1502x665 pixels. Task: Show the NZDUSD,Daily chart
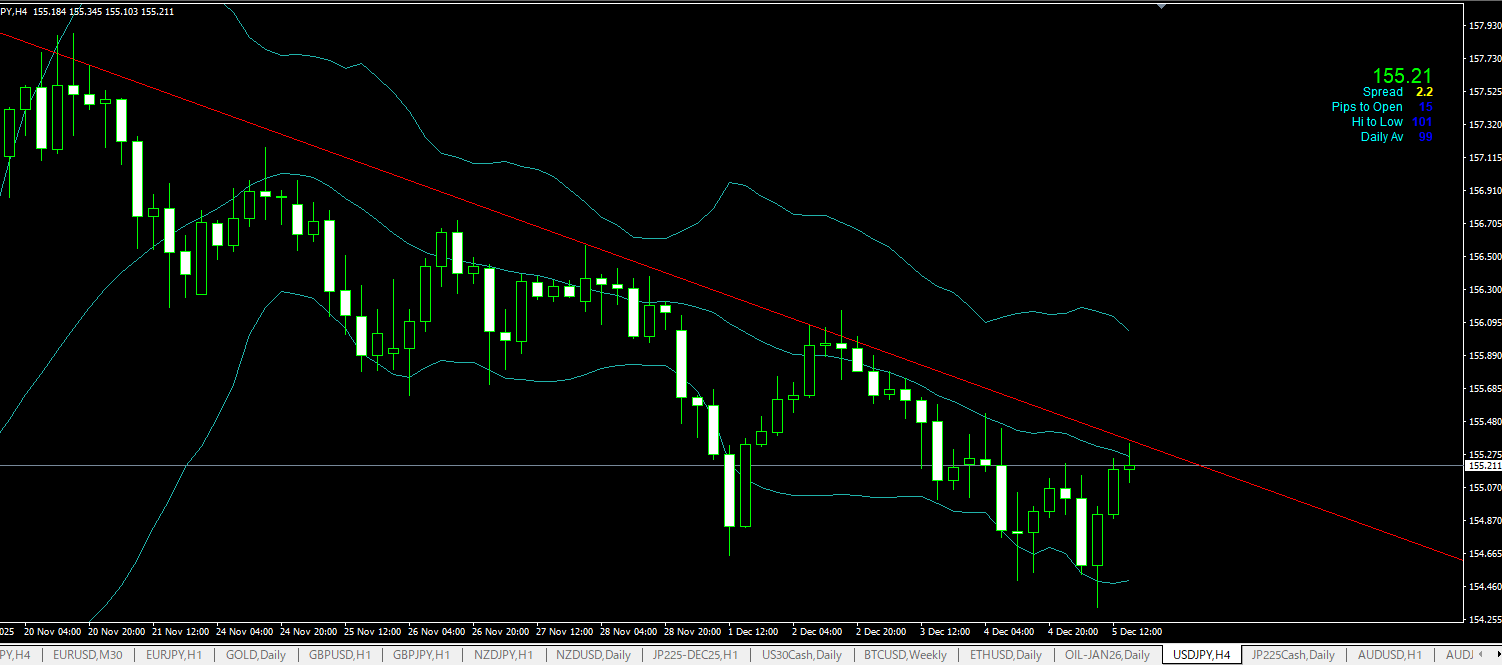594,655
